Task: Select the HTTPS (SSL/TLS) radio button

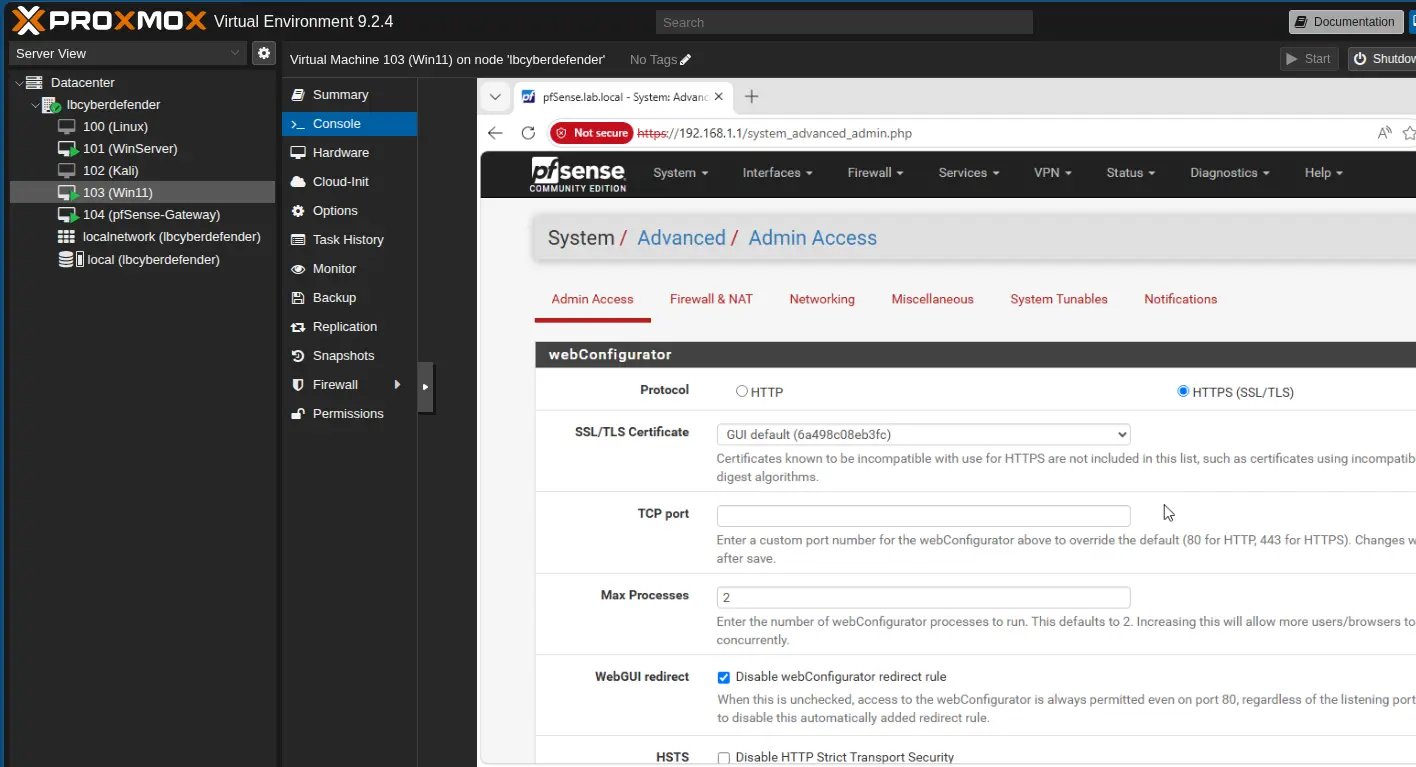Action: 1184,391
